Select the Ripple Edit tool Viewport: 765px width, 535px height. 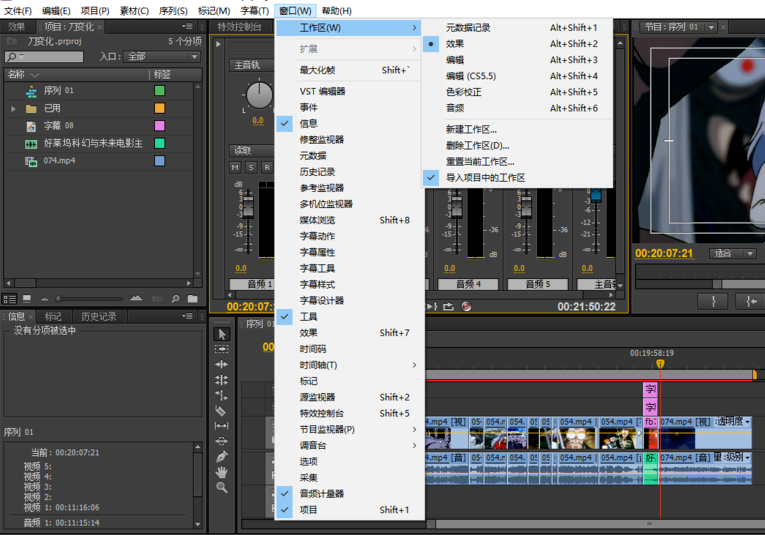point(222,364)
